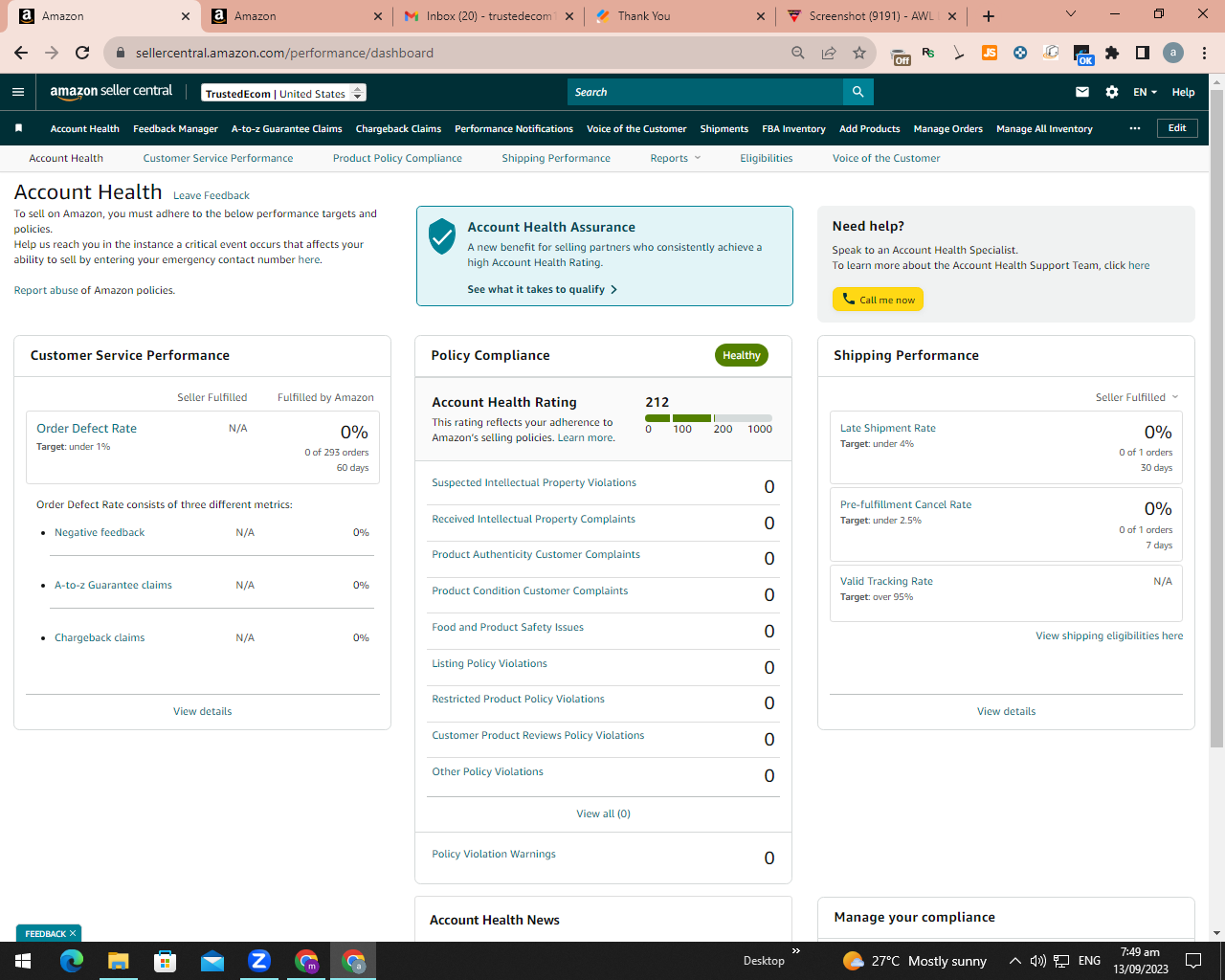1225x980 pixels.
Task: Open Product Policy Compliance sub-navigation tab
Action: click(397, 158)
